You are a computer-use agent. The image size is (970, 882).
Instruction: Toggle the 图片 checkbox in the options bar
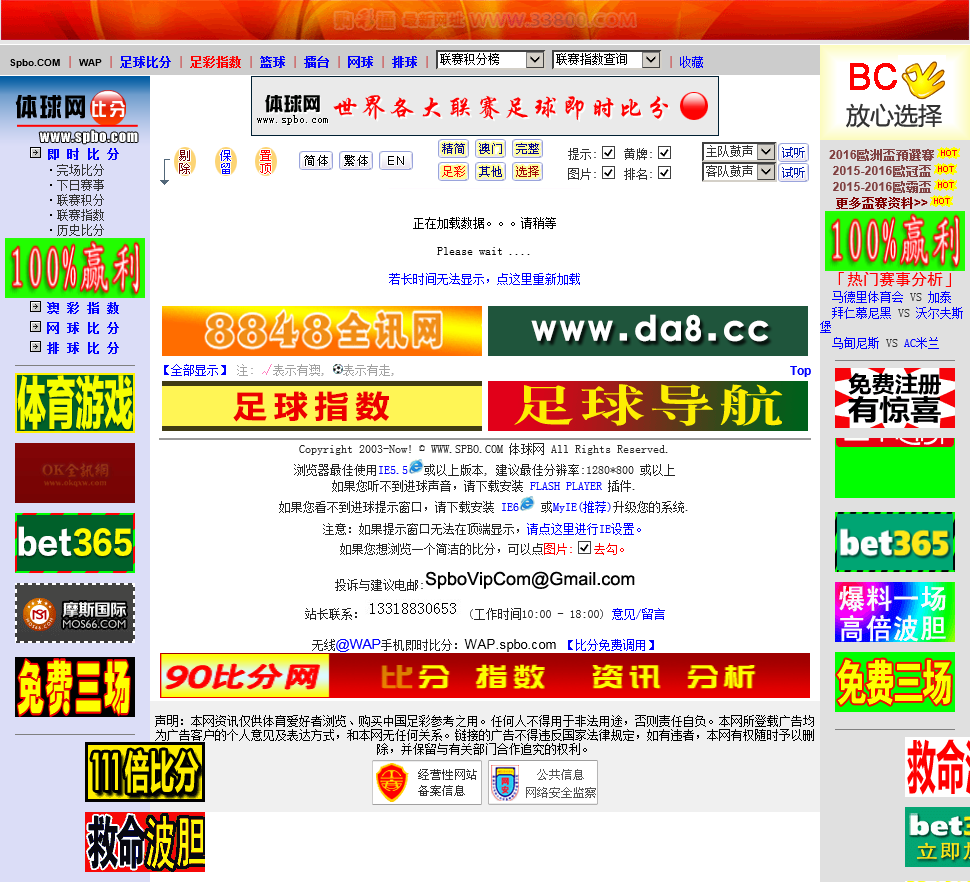(608, 172)
